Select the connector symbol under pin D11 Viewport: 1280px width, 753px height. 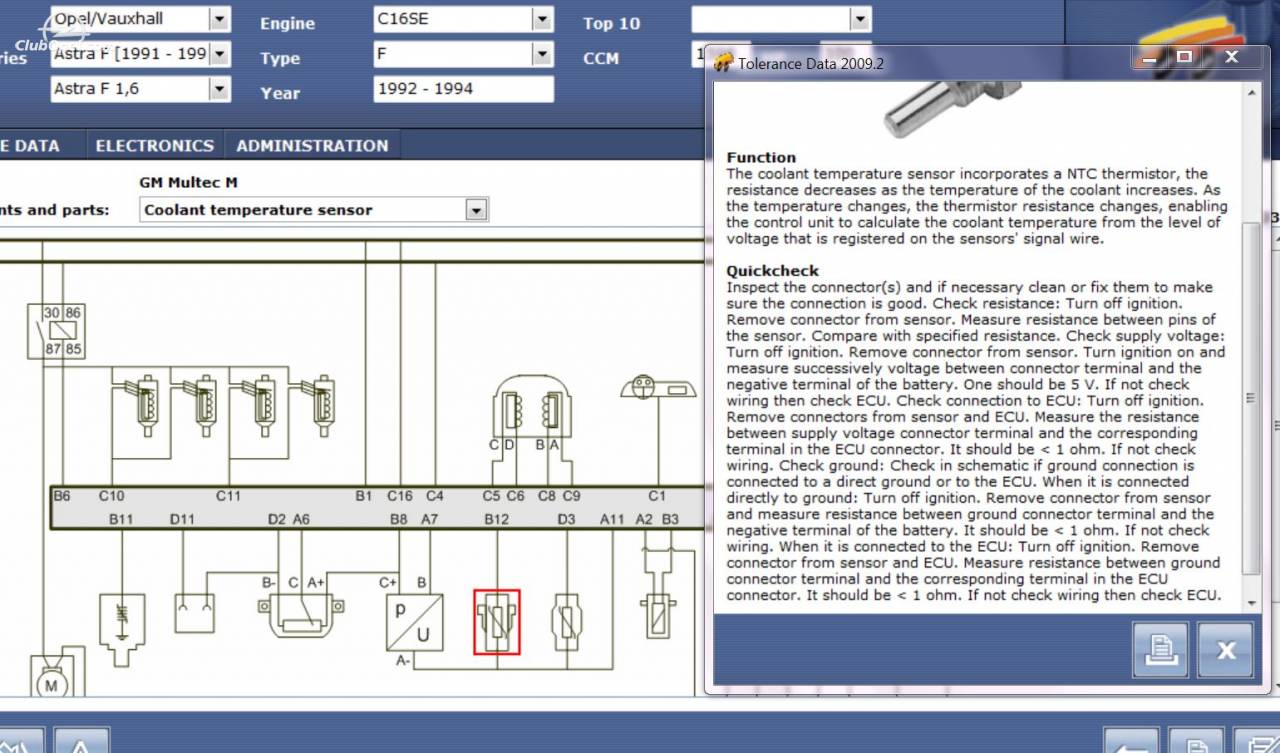coord(194,613)
